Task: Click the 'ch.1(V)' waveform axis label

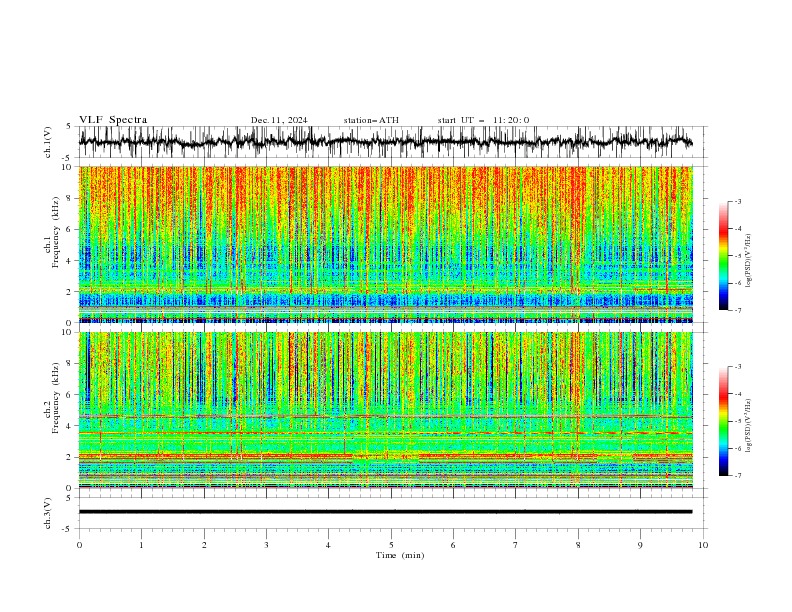Action: click(x=48, y=142)
